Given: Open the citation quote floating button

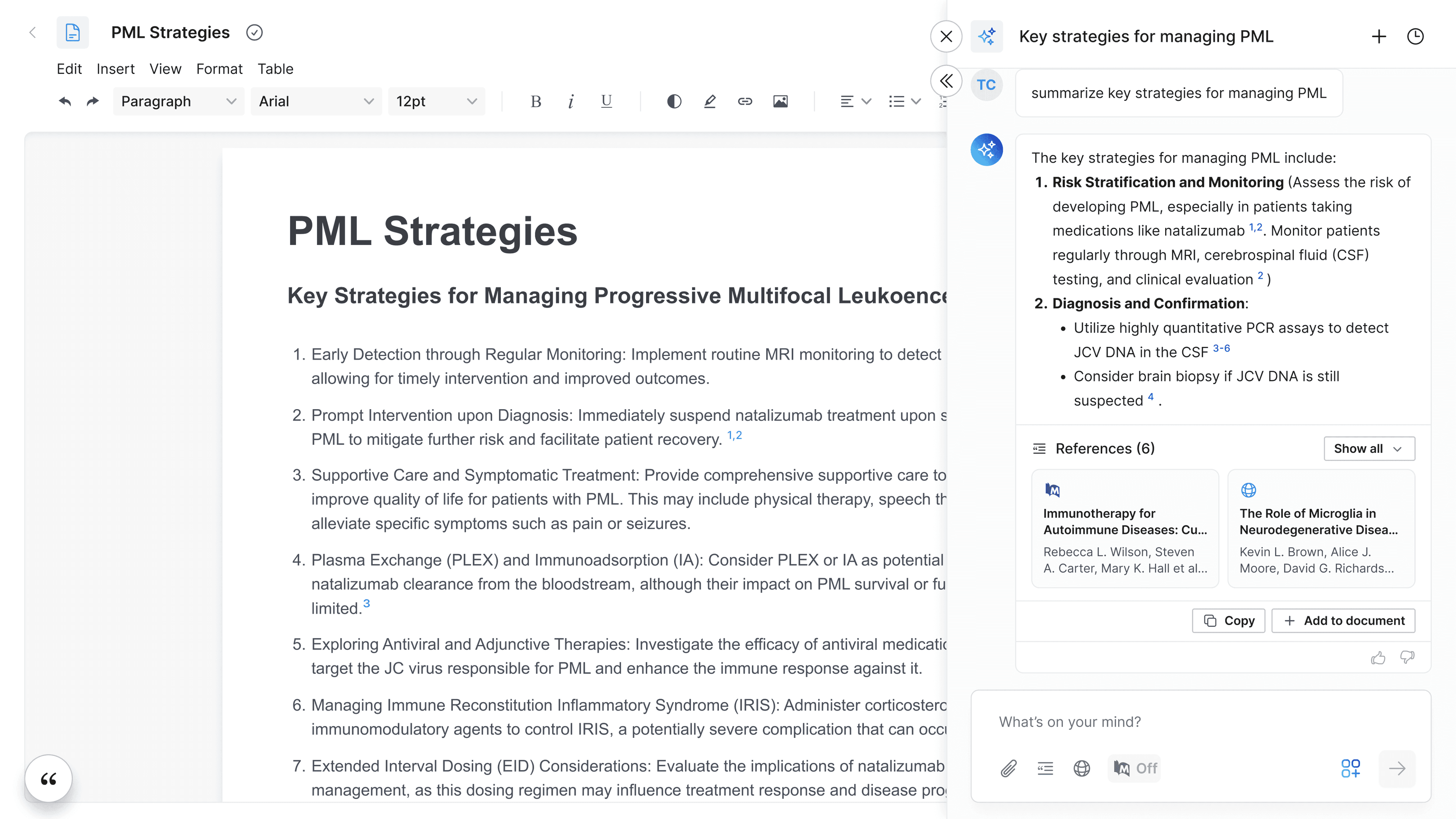Looking at the screenshot, I should pos(49,779).
